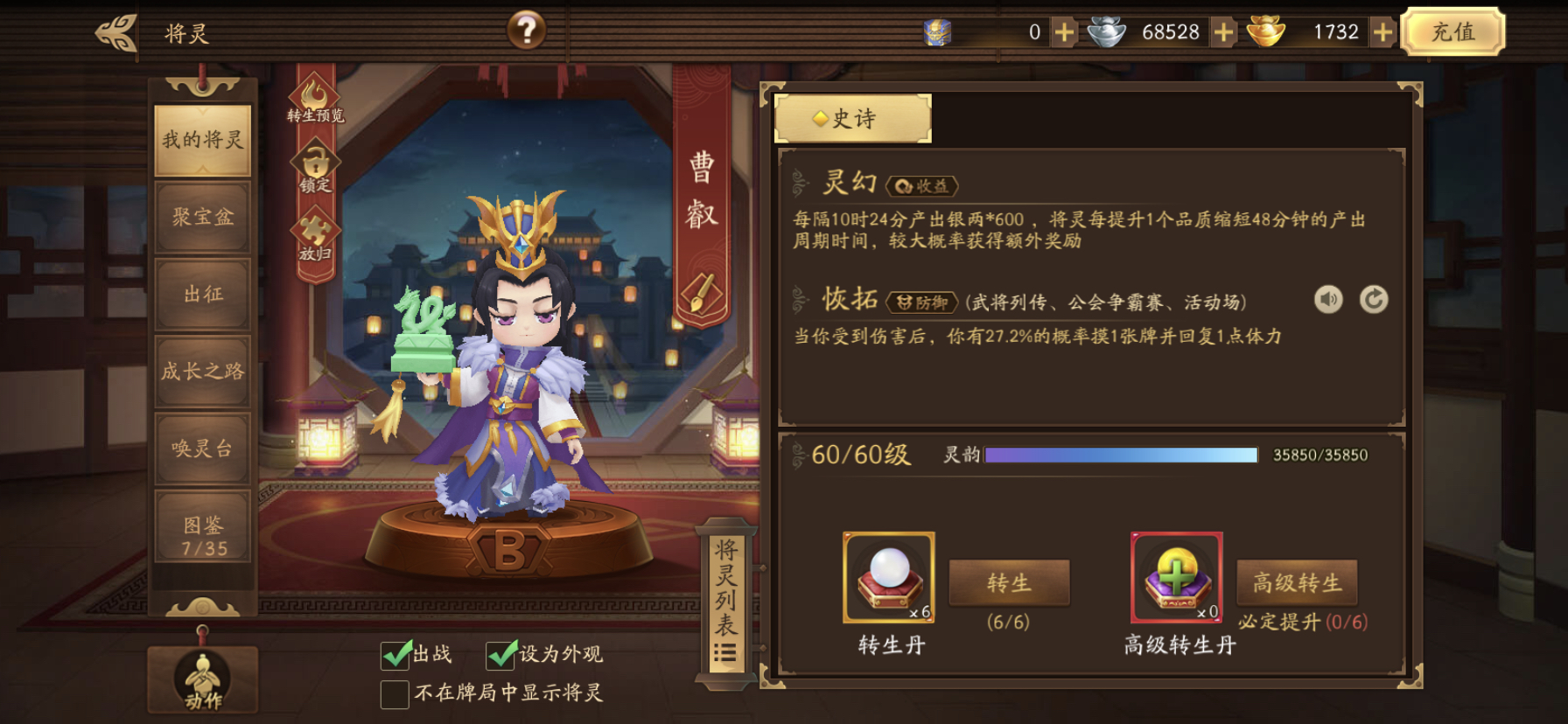Click the refresh skill arrow icon
1568x724 pixels.
[x=1374, y=300]
